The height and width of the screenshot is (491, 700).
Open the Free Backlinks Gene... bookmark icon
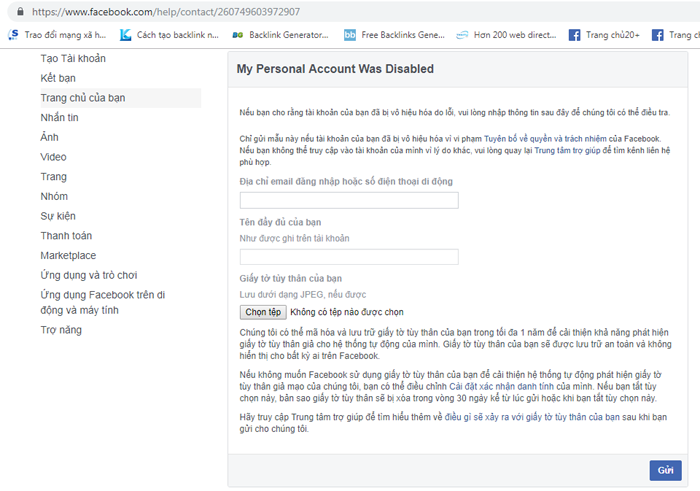click(350, 35)
